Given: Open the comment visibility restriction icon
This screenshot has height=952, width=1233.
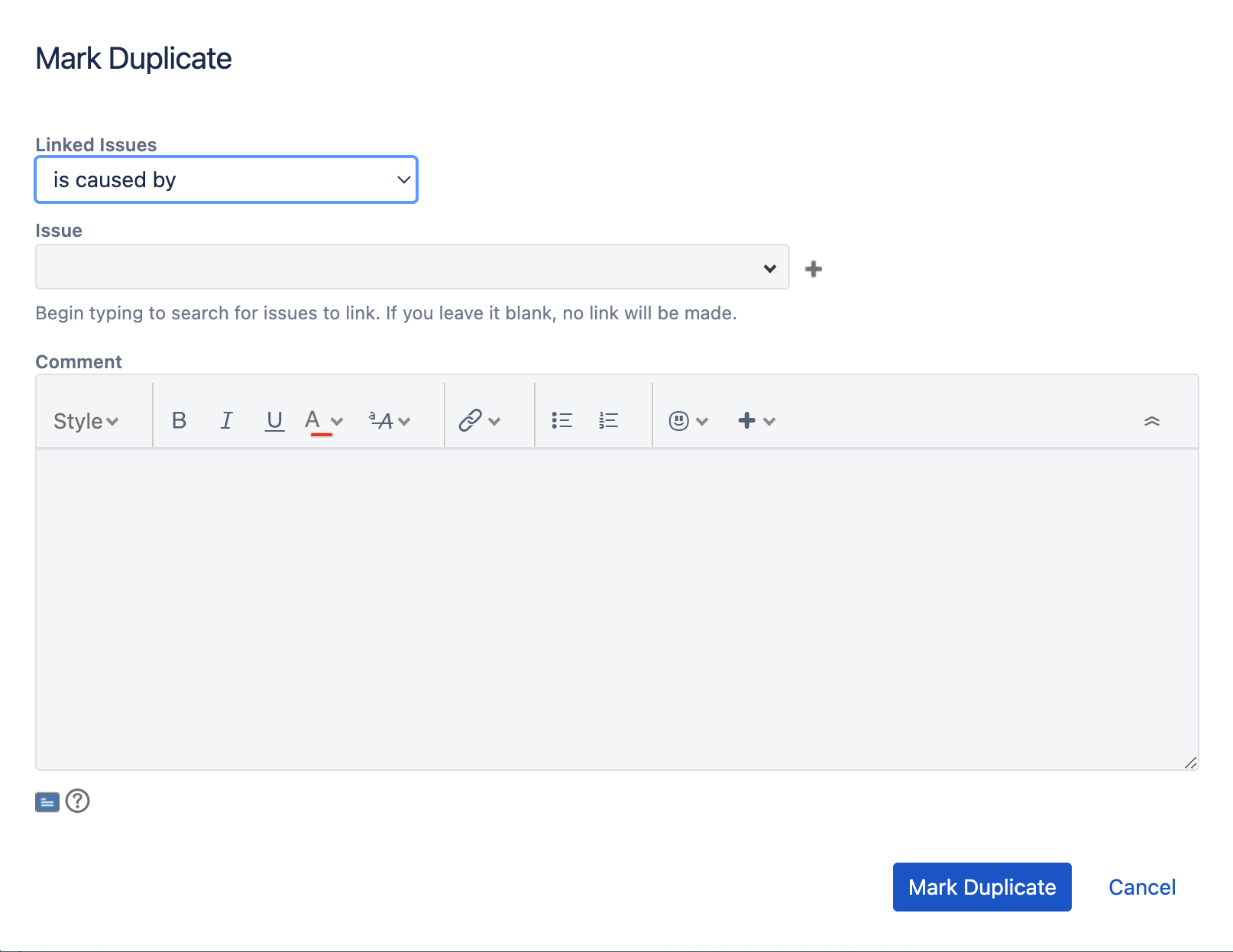Looking at the screenshot, I should 47,801.
